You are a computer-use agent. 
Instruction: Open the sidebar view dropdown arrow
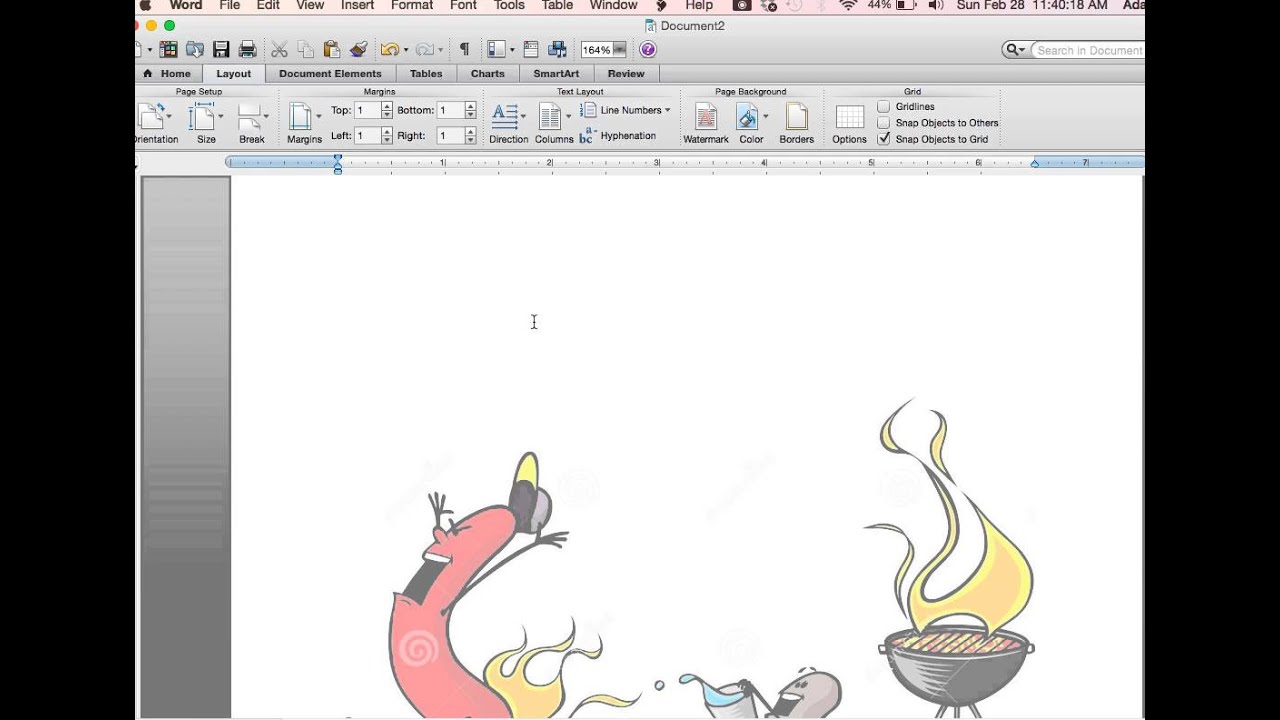coord(512,50)
